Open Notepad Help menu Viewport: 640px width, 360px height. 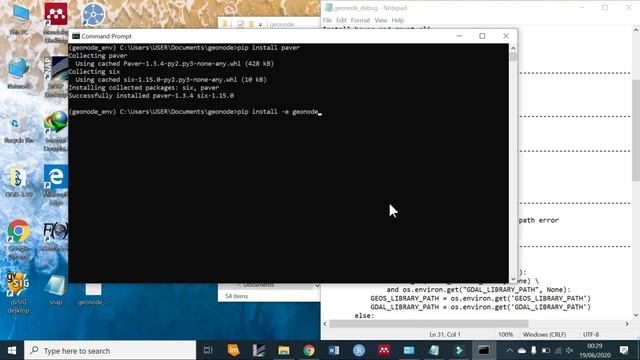click(398, 20)
